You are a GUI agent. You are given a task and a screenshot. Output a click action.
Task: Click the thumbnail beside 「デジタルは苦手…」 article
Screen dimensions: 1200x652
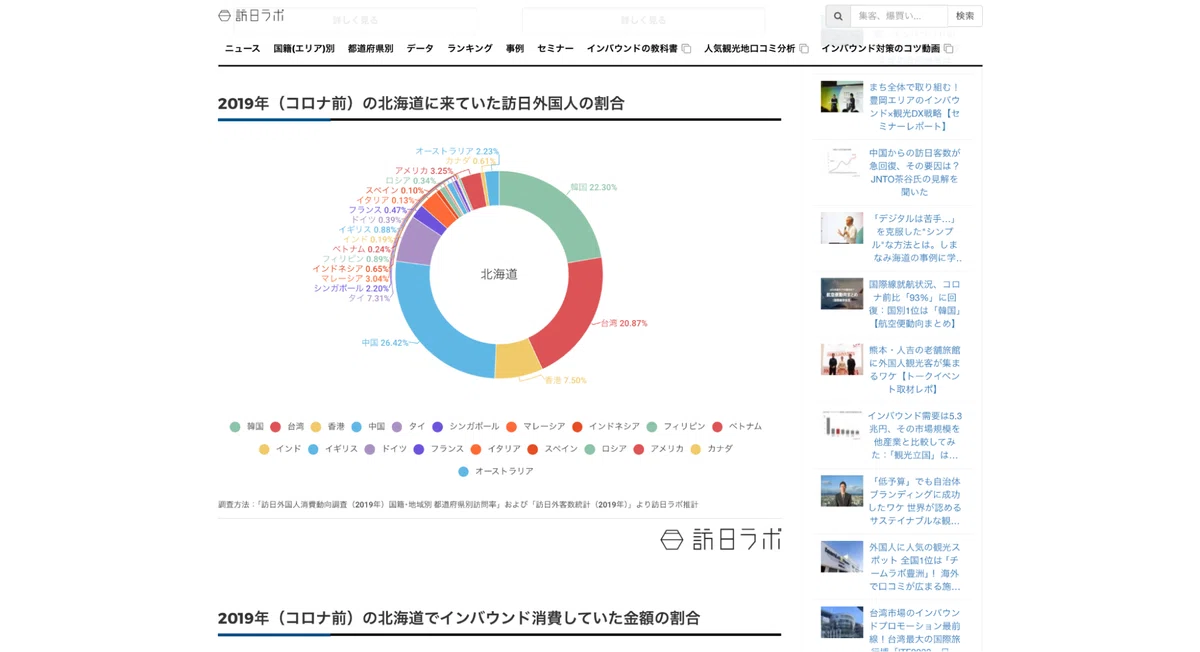pyautogui.click(x=842, y=228)
